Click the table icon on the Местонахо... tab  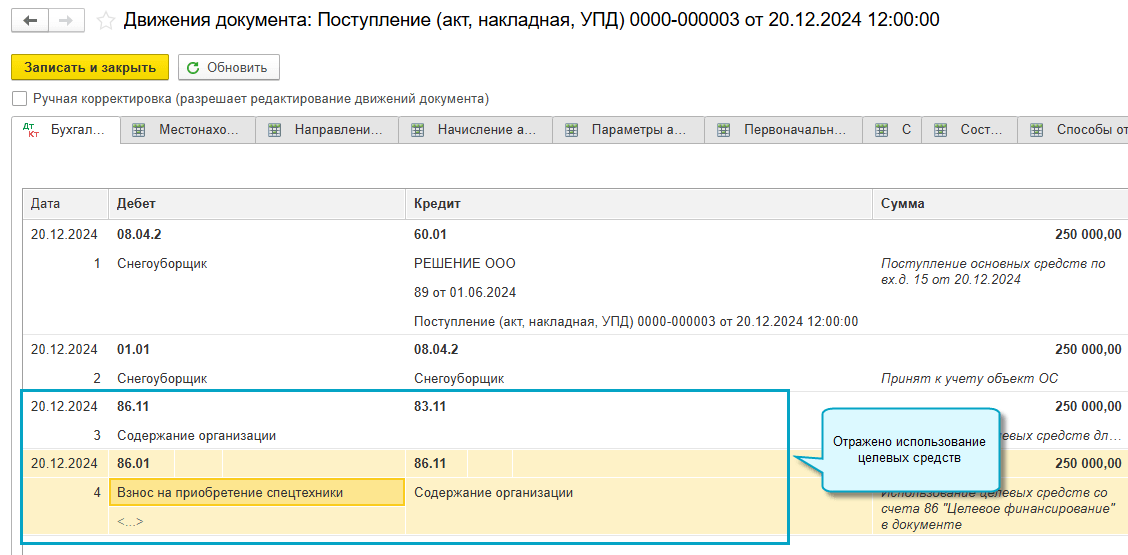[139, 130]
